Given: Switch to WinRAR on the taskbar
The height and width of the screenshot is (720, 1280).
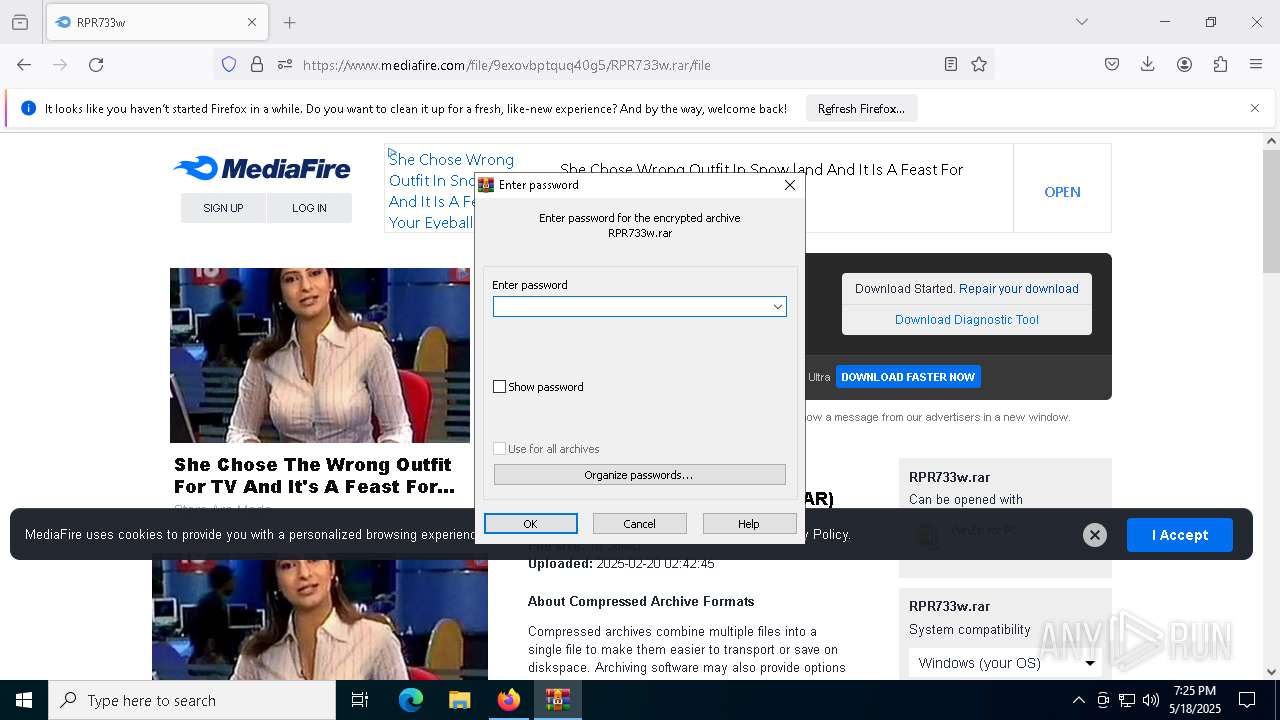Looking at the screenshot, I should pos(558,700).
